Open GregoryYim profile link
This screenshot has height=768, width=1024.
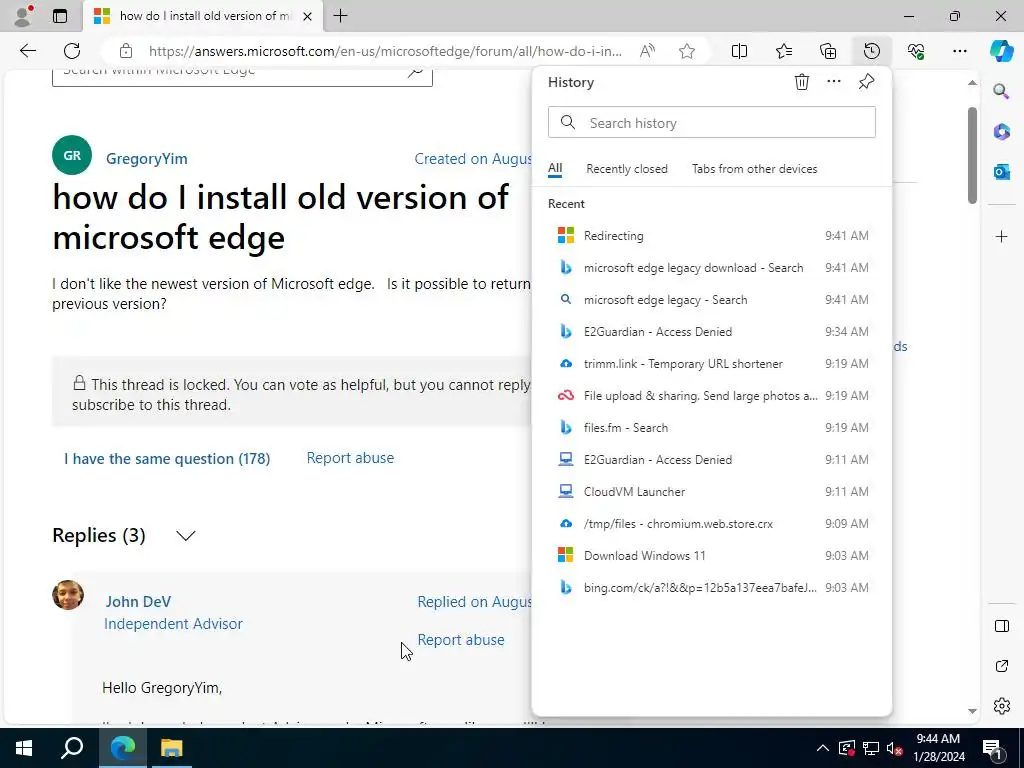(146, 159)
